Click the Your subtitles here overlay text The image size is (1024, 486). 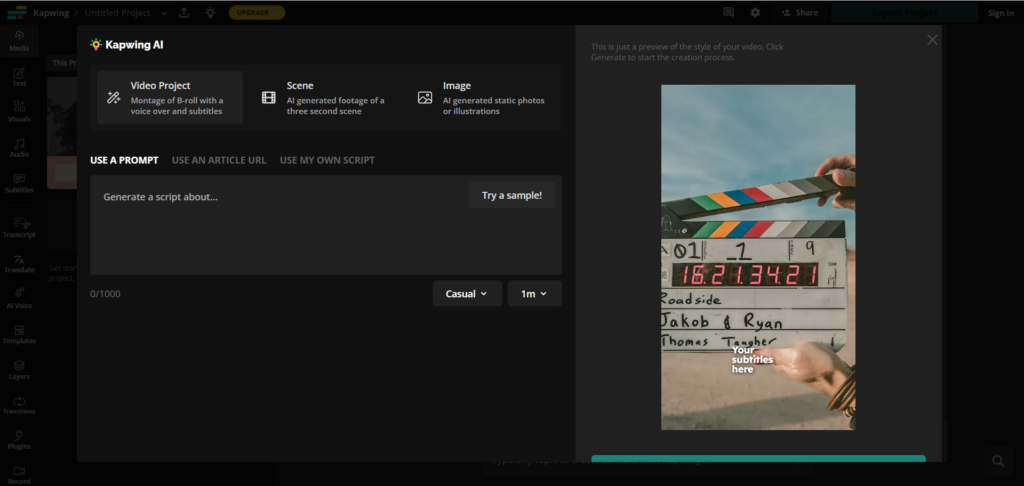(x=752, y=359)
